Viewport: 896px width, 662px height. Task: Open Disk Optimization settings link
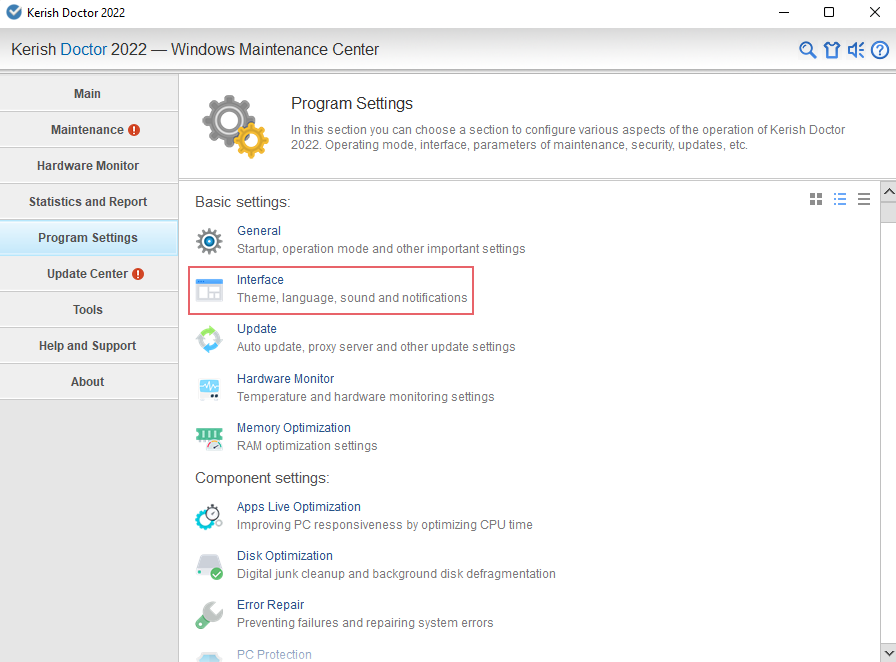[x=285, y=556]
